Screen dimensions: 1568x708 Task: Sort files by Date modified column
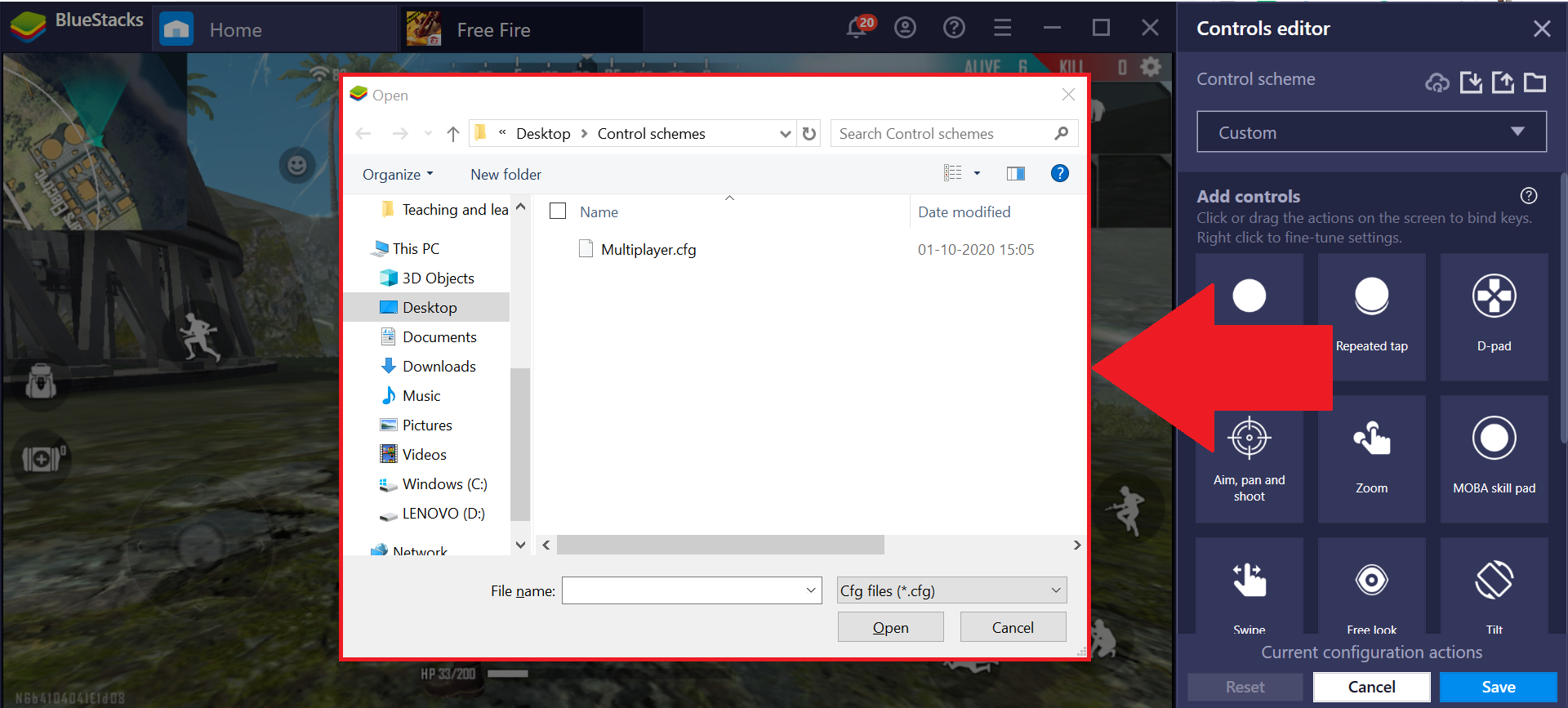click(x=964, y=212)
